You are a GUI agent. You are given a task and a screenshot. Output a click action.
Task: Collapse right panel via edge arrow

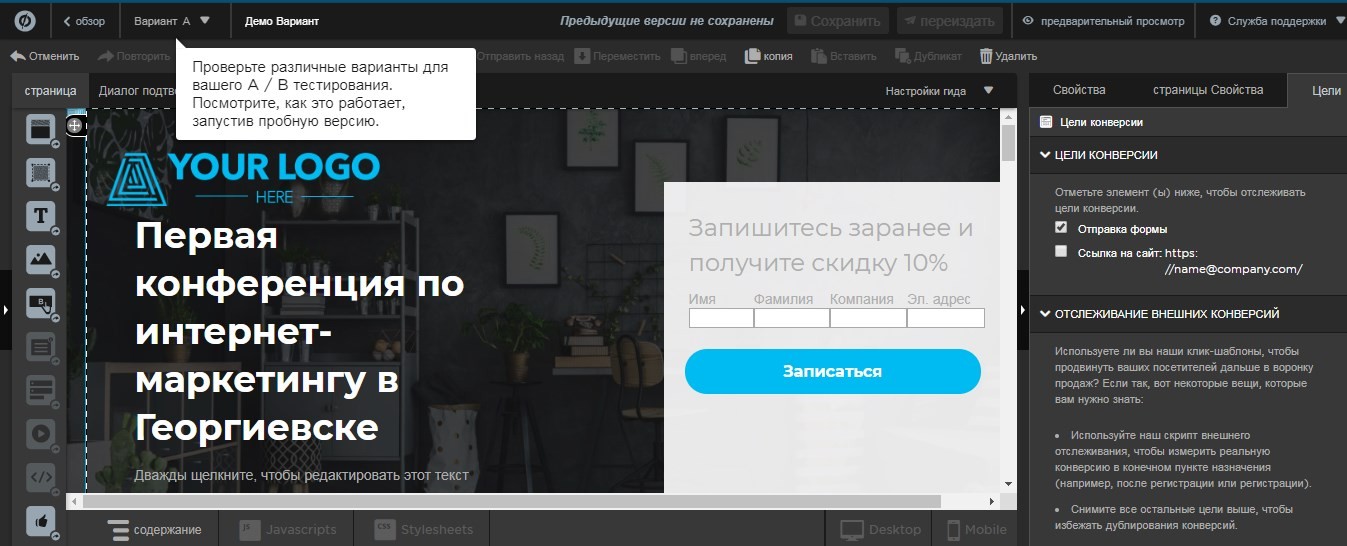(1023, 310)
